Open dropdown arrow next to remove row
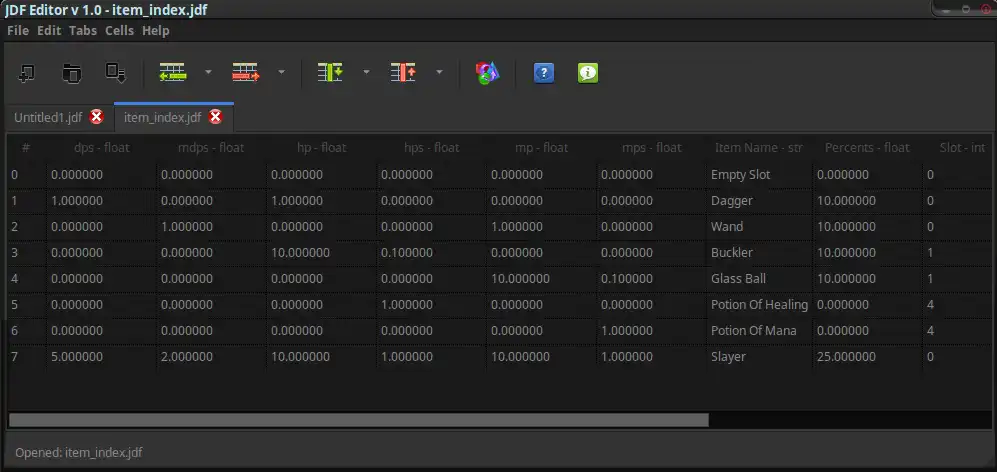The width and height of the screenshot is (997, 472). pos(281,73)
